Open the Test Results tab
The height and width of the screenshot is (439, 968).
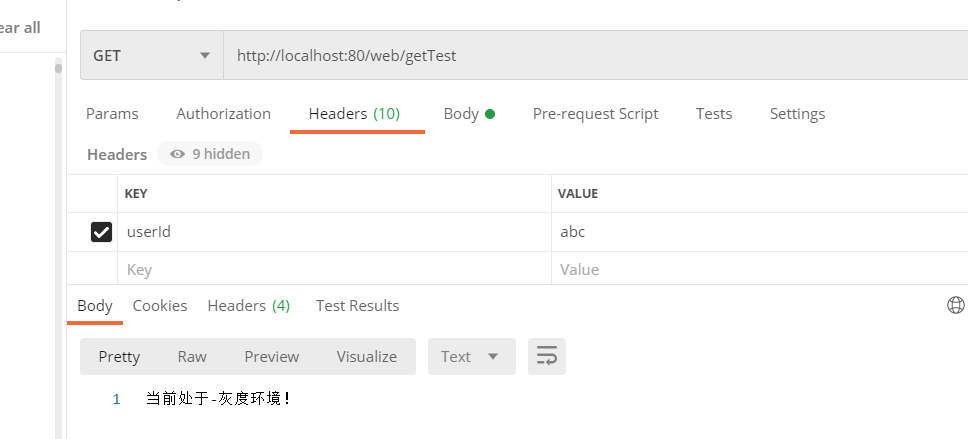coord(357,306)
